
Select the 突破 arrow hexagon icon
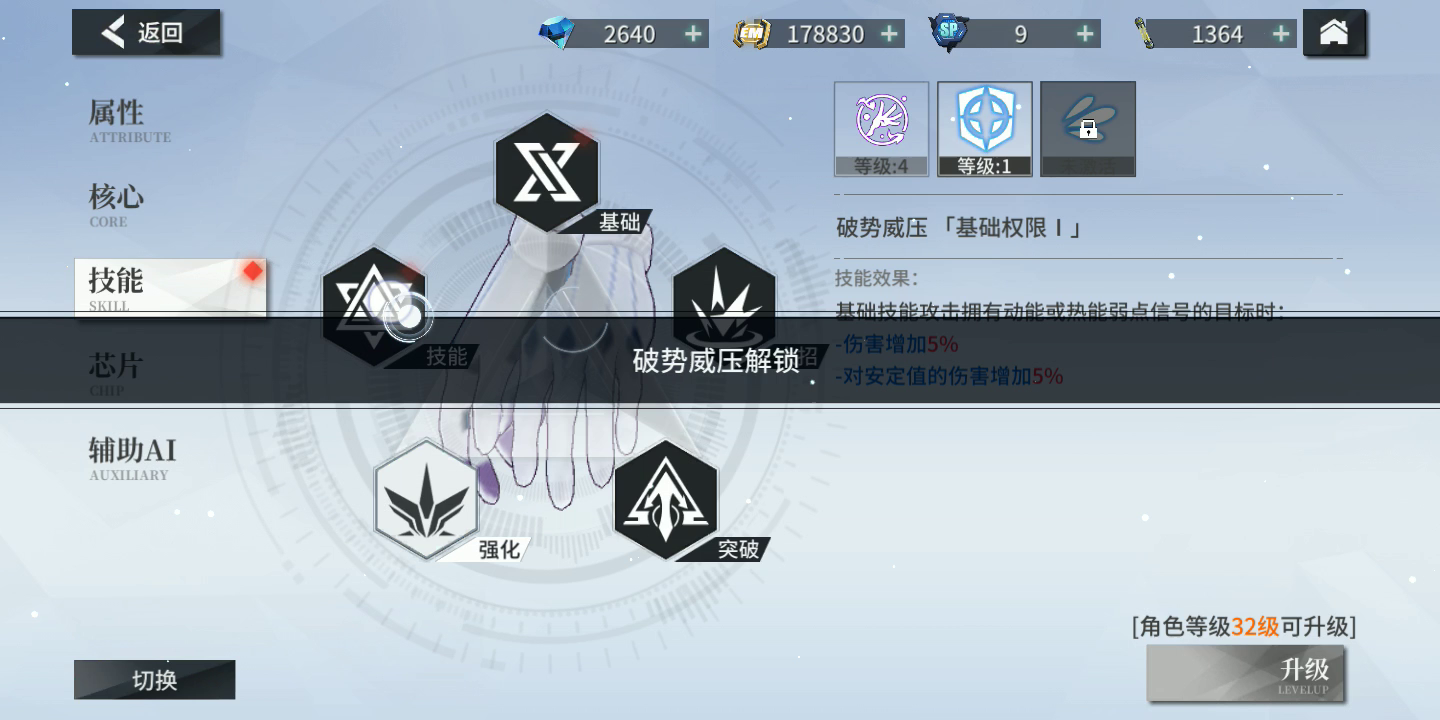coord(666,499)
